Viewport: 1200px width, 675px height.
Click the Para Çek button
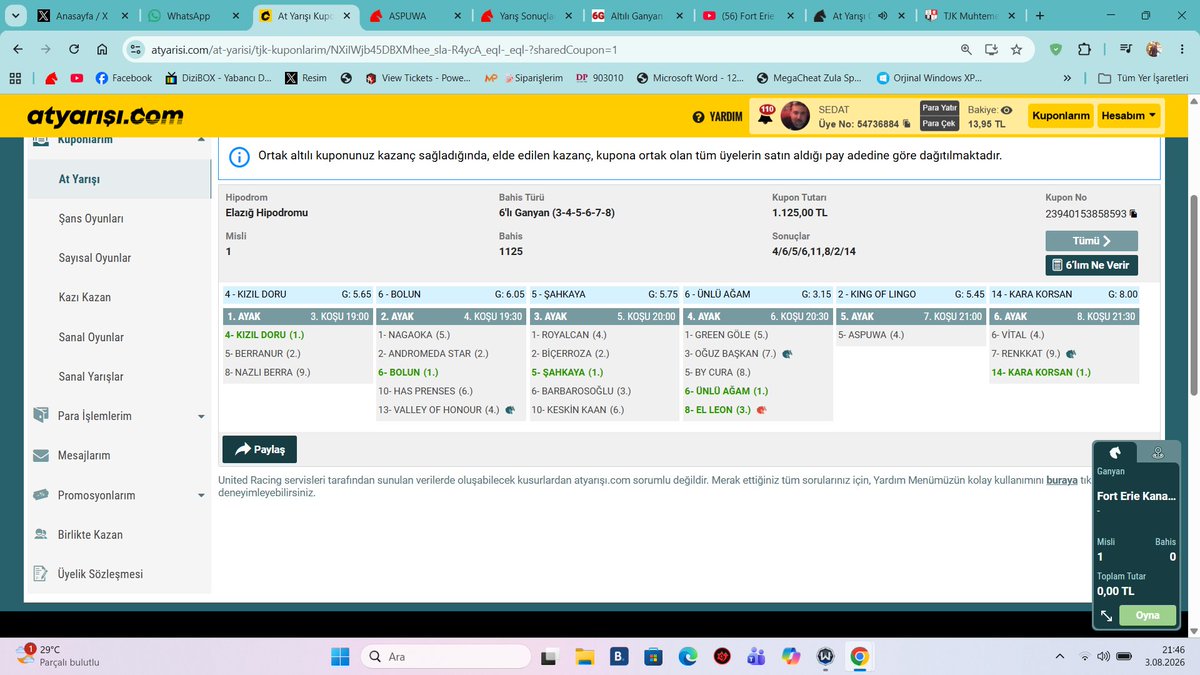click(939, 124)
